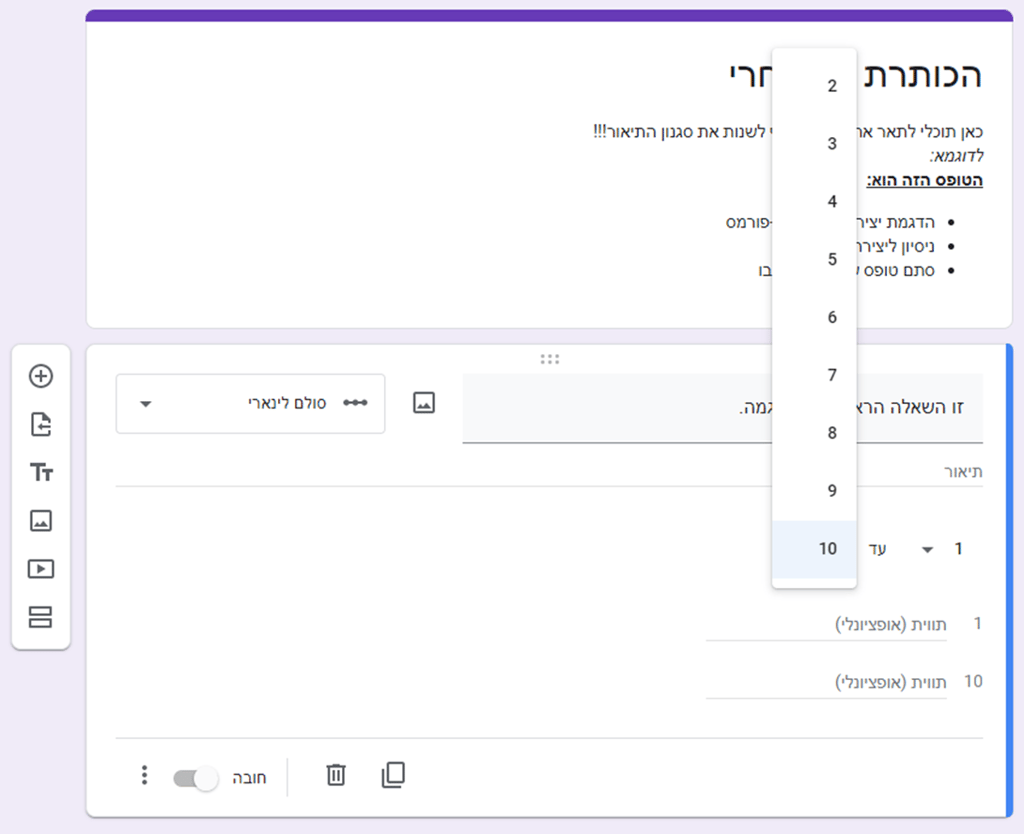Viewport: 1024px width, 834px height.
Task: Select 4 in scale dropdown list
Action: 814,201
